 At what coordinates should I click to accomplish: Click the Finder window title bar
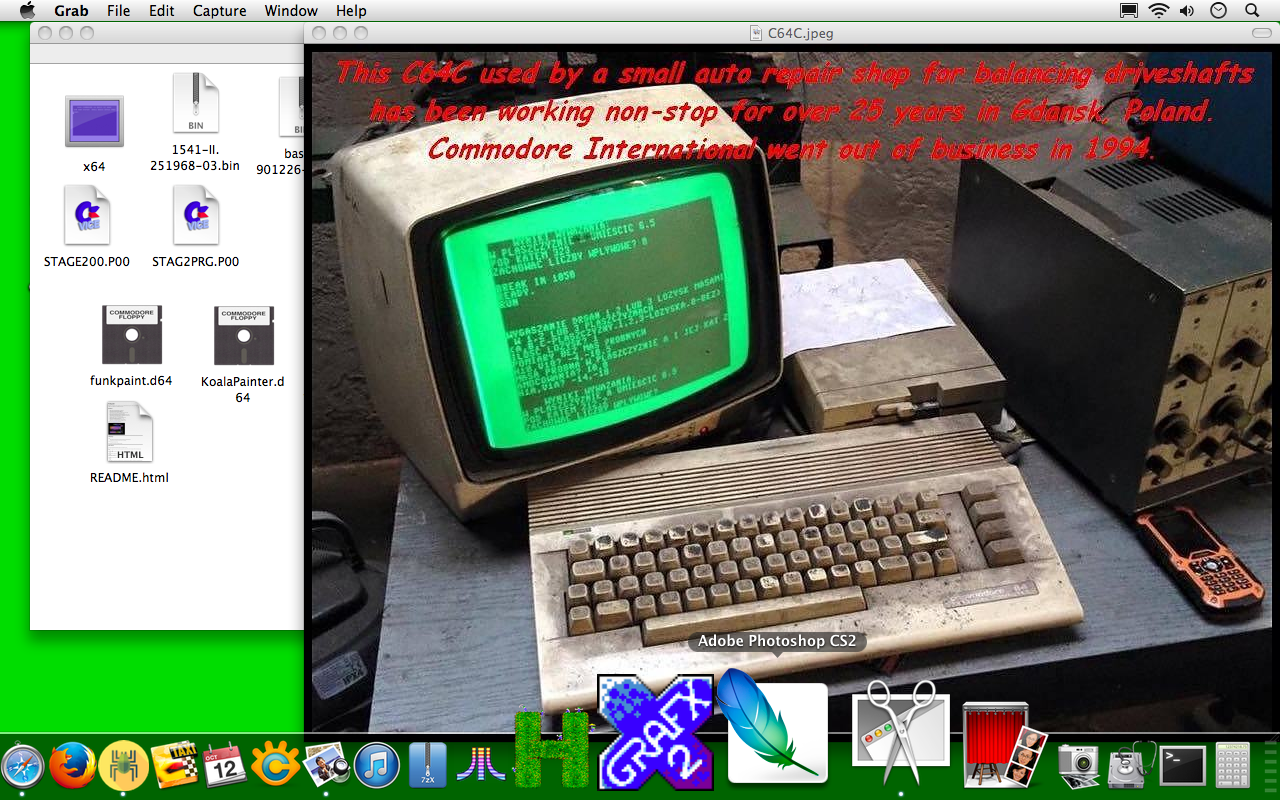[167, 33]
